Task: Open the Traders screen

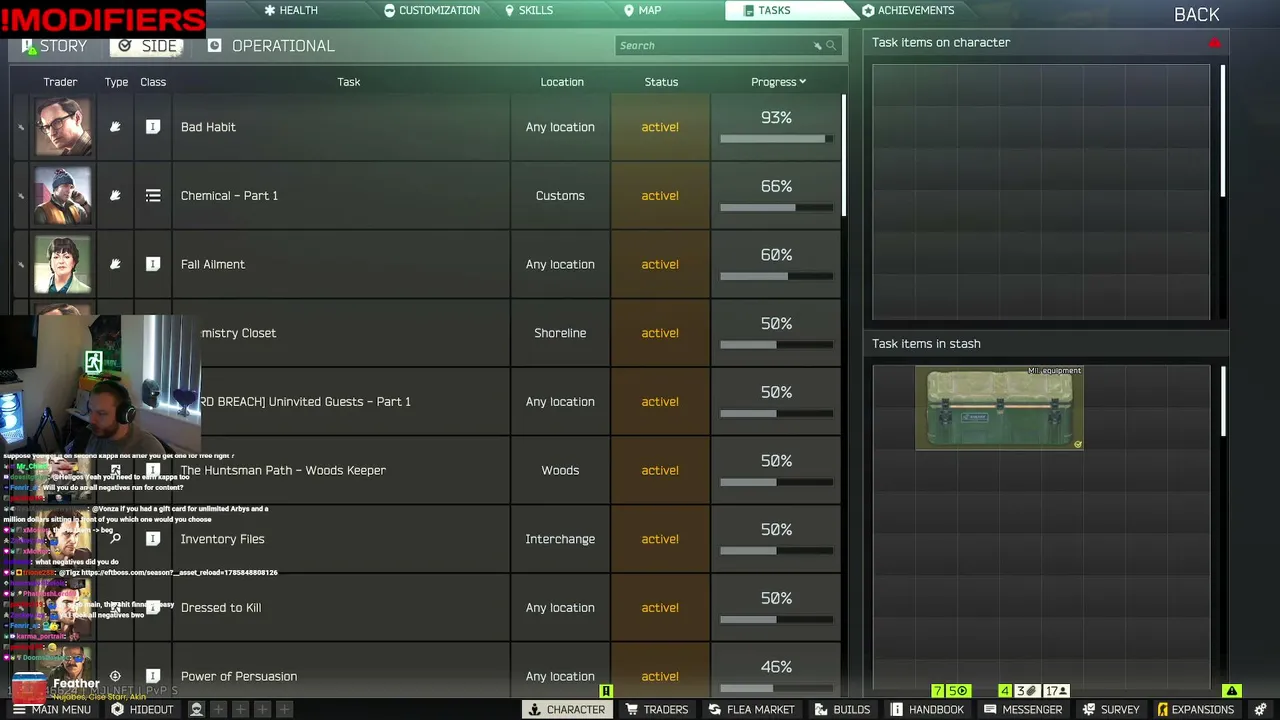Action: (x=656, y=709)
